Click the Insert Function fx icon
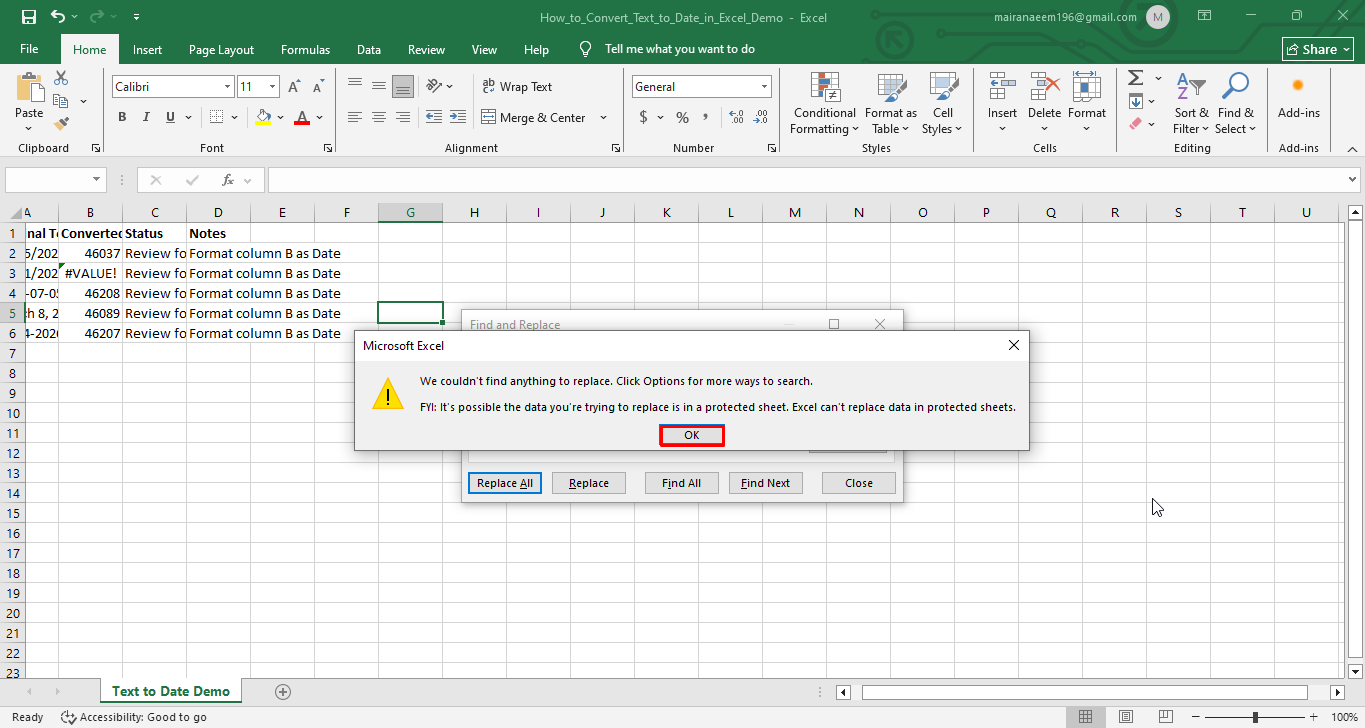Viewport: 1365px width, 728px height. (228, 180)
